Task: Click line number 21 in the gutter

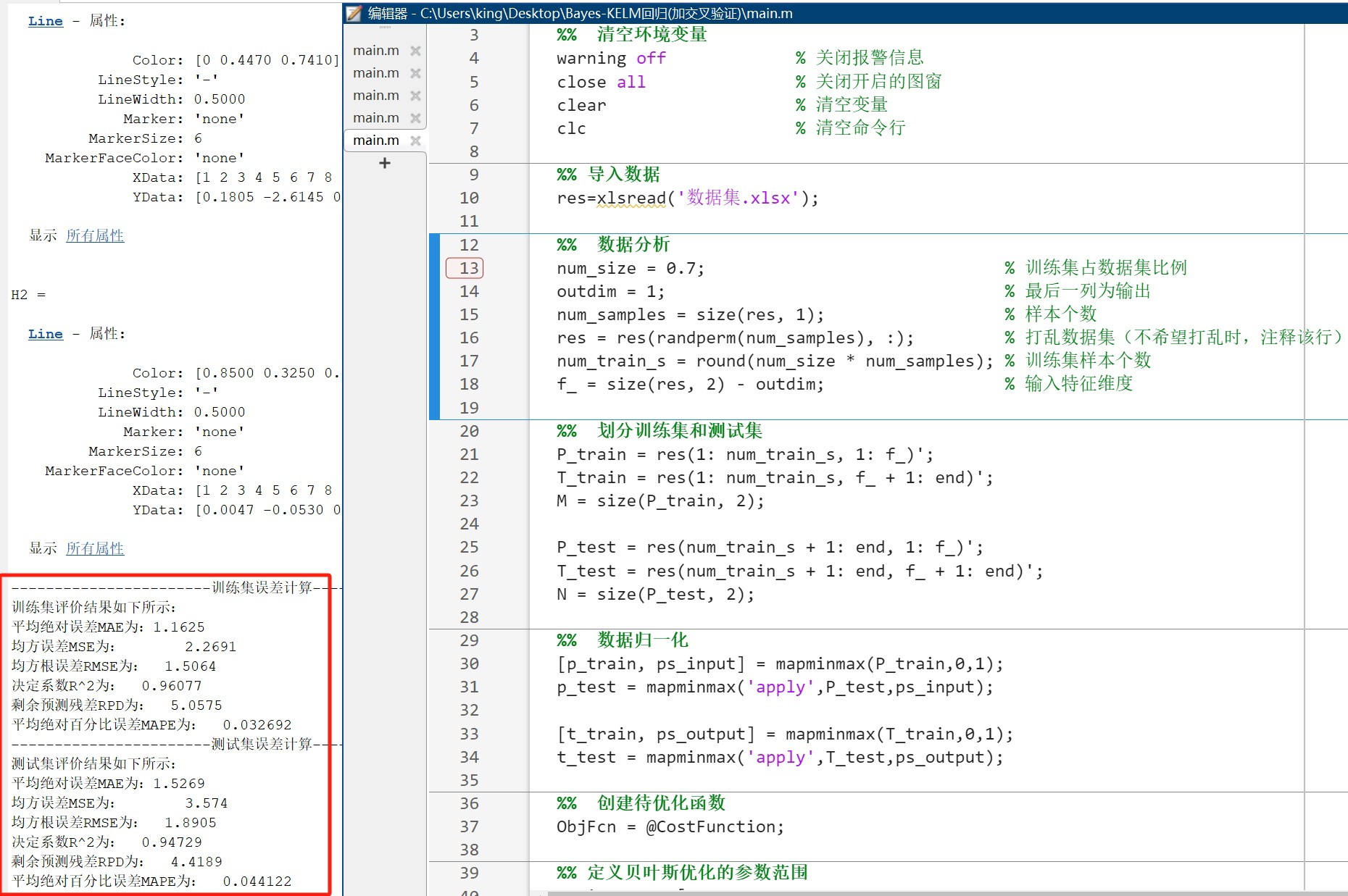Action: [469, 454]
